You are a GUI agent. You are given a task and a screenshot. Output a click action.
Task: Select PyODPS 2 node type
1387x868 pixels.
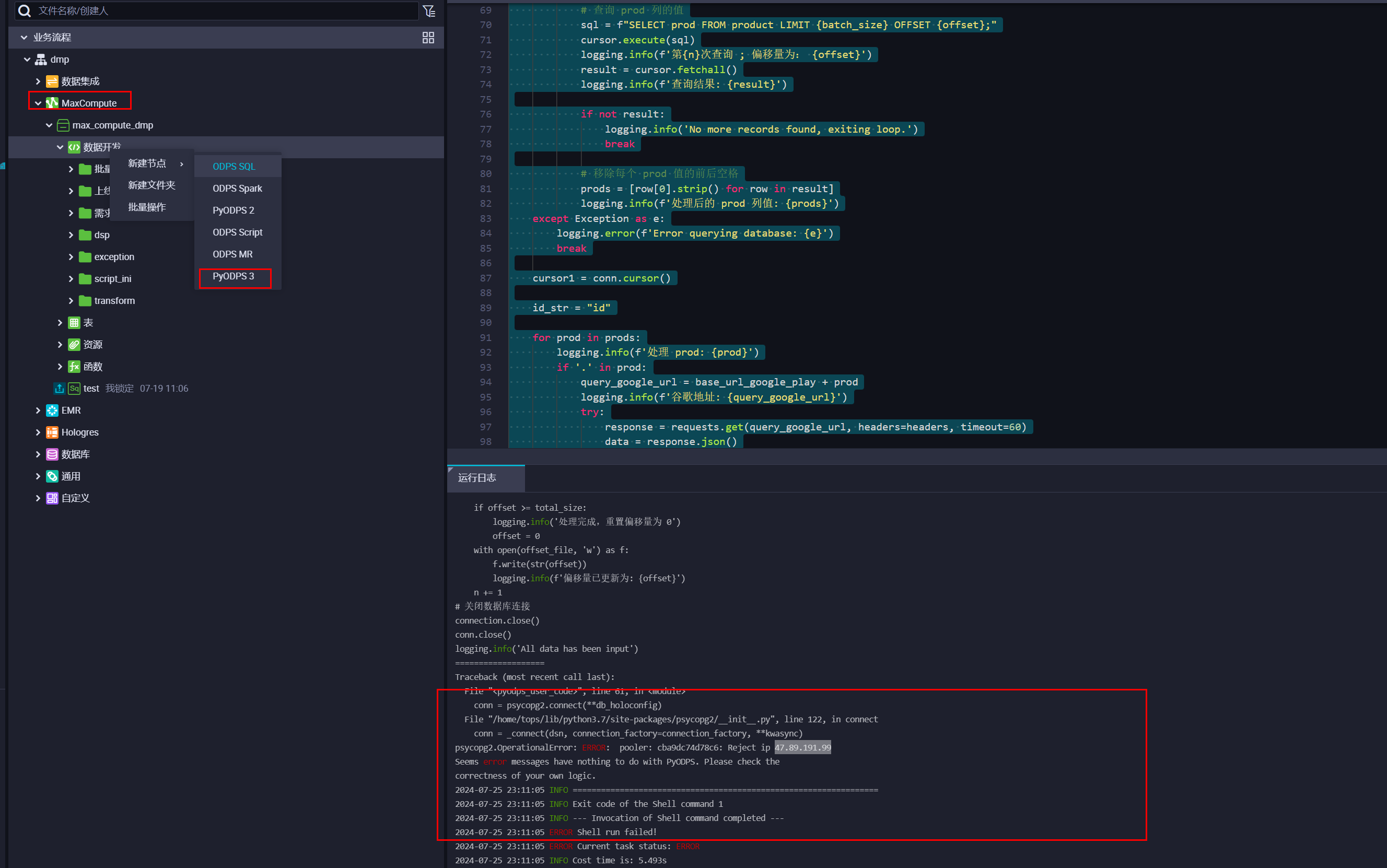[x=238, y=210]
